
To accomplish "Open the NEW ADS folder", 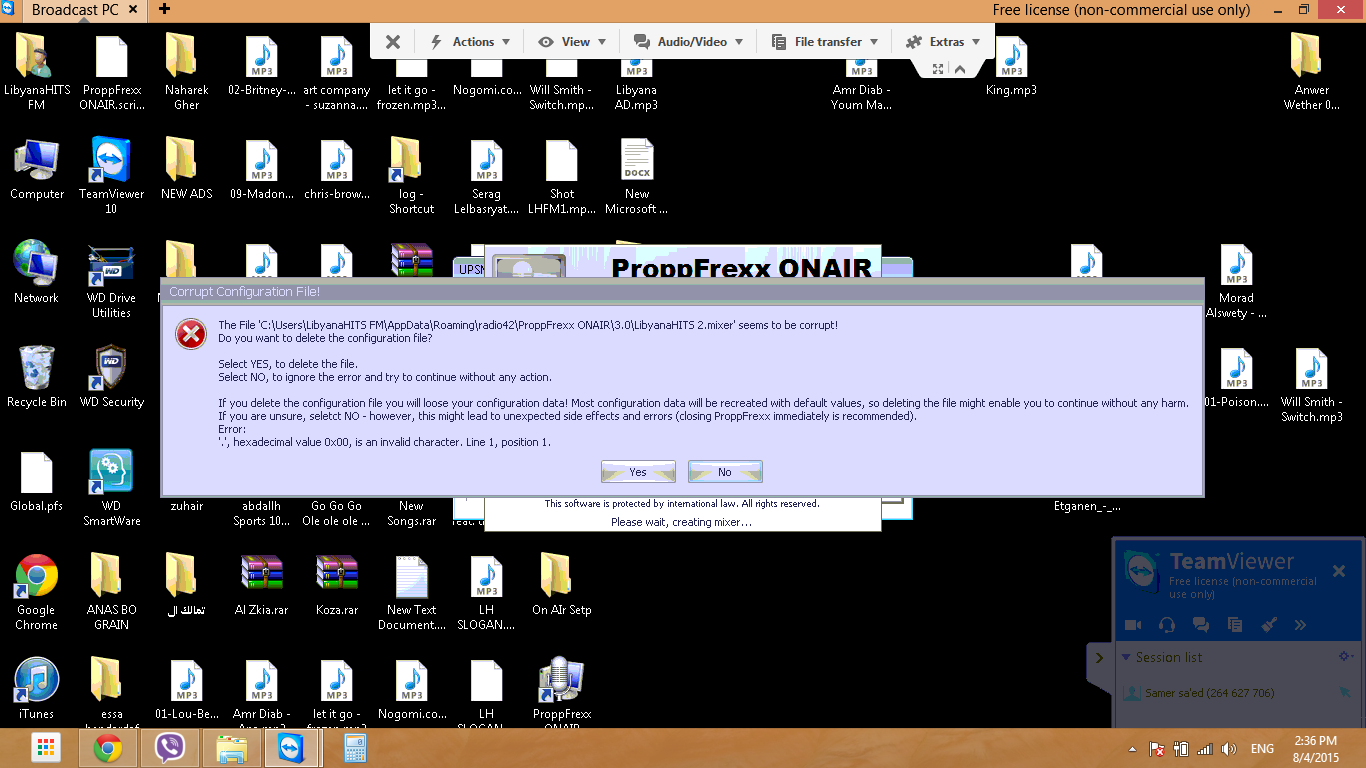I will pyautogui.click(x=186, y=170).
